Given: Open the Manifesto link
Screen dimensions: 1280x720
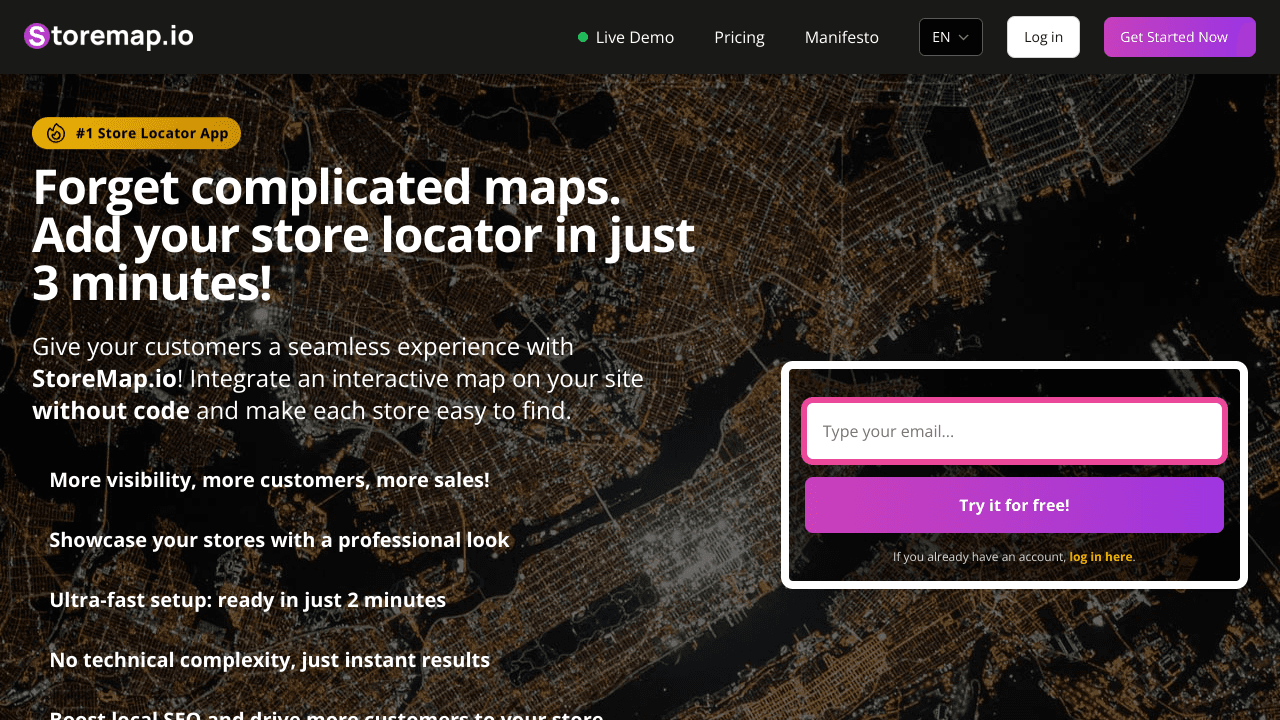Looking at the screenshot, I should tap(842, 37).
